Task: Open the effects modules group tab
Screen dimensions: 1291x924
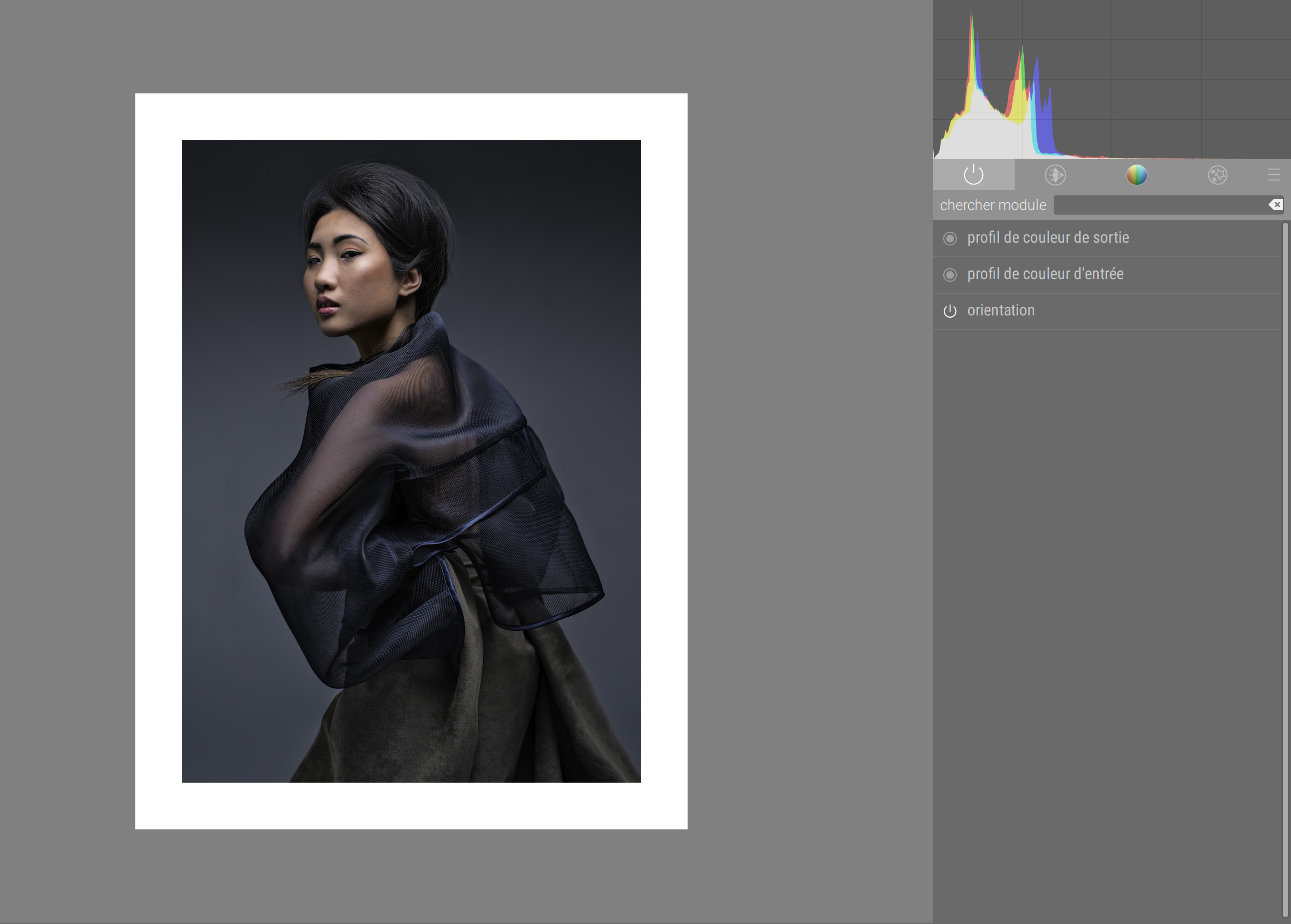Action: (1218, 175)
